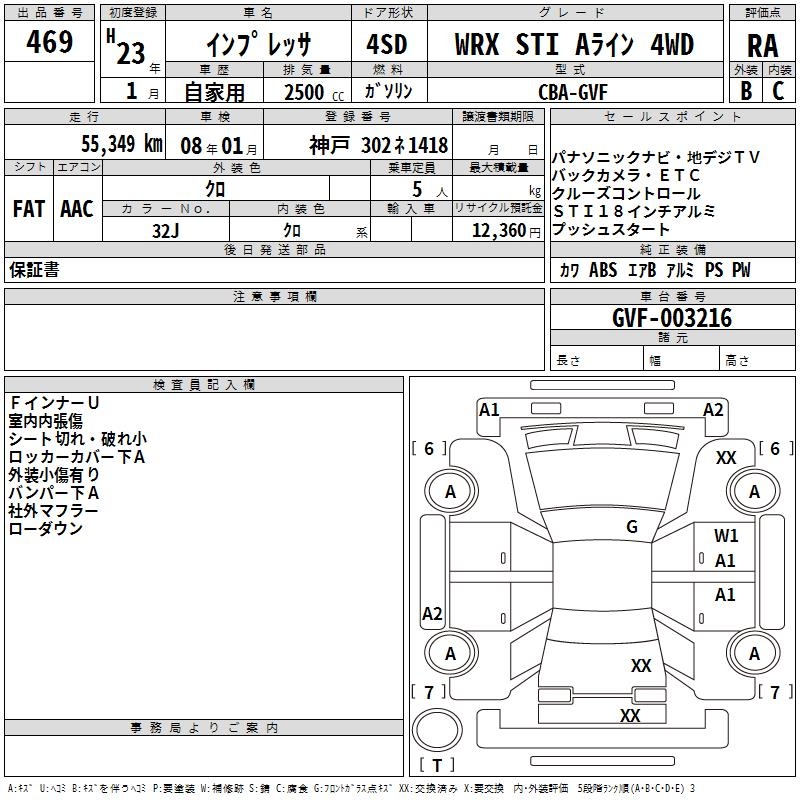Click the G mark on the windshield
The height and width of the screenshot is (800, 800).
tap(632, 527)
